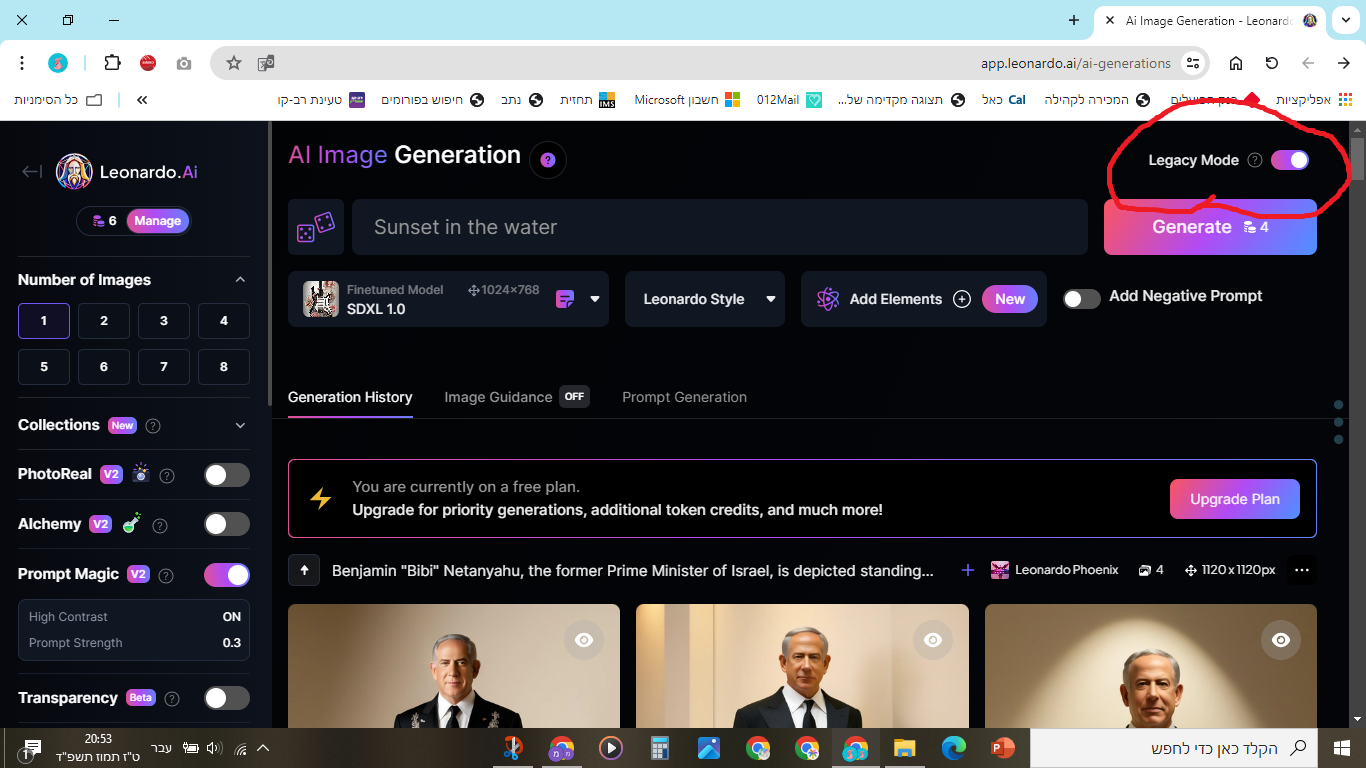Open the Alchemy info question mark
1366x768 pixels.
[160, 525]
